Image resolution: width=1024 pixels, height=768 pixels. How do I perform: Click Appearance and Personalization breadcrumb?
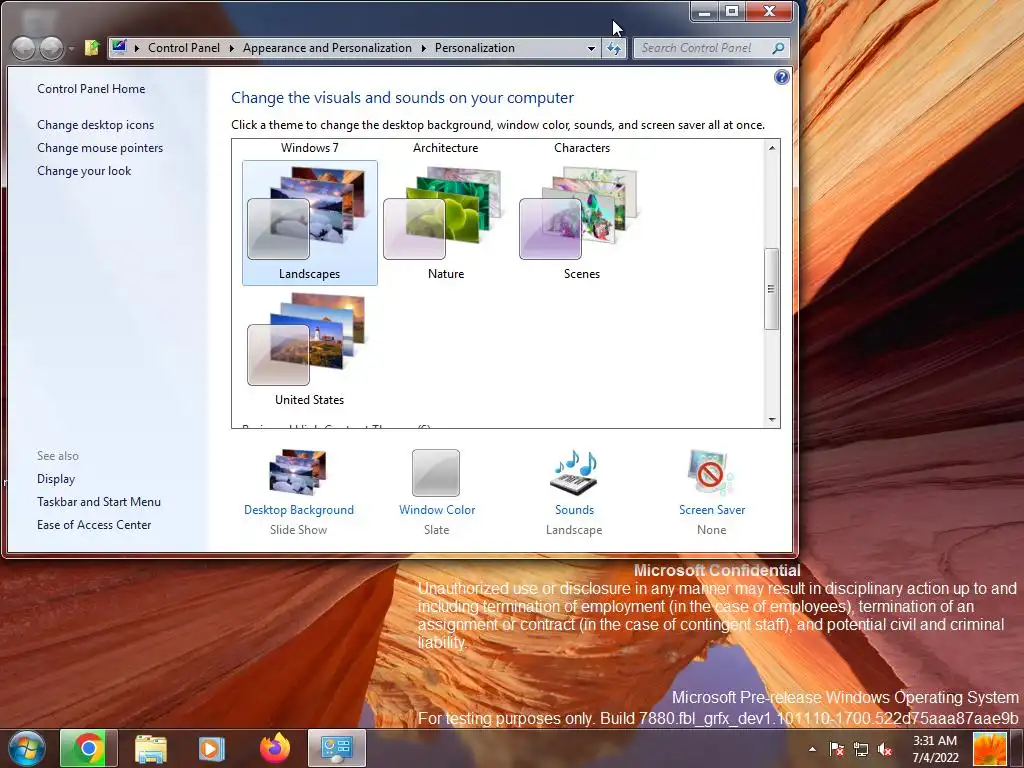click(327, 48)
